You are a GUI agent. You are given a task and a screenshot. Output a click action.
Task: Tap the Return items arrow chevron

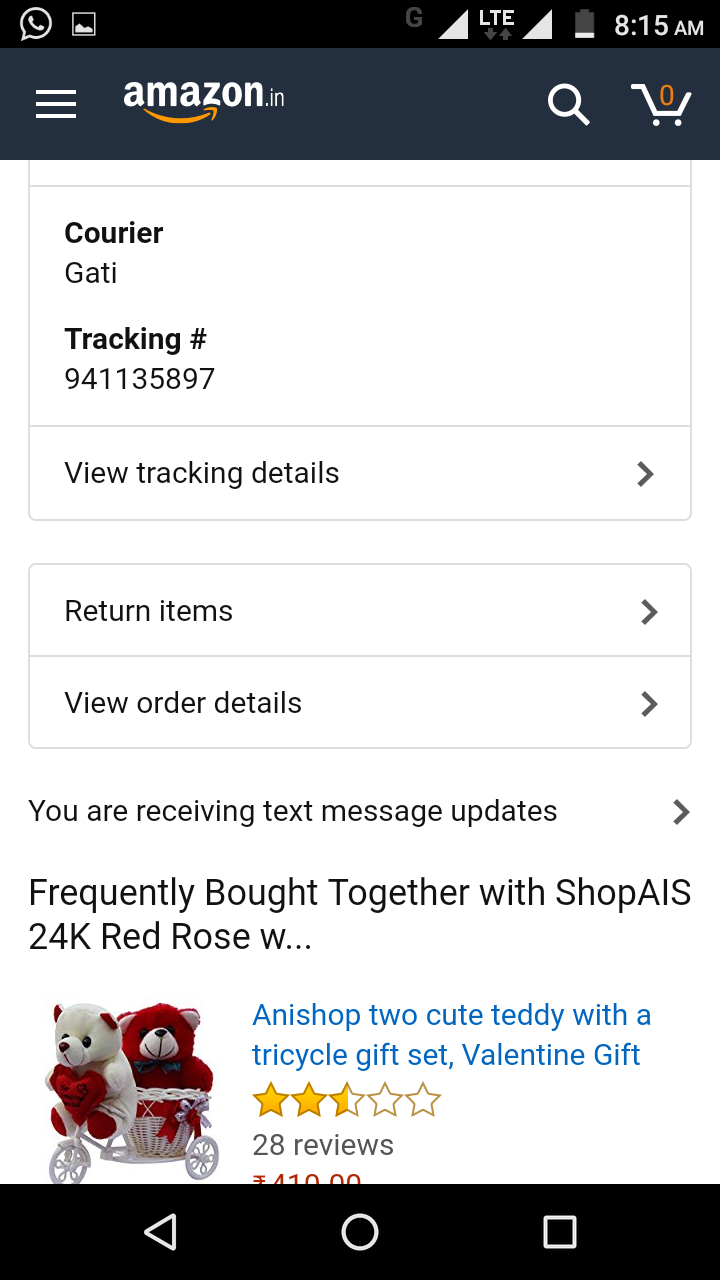[x=649, y=612]
